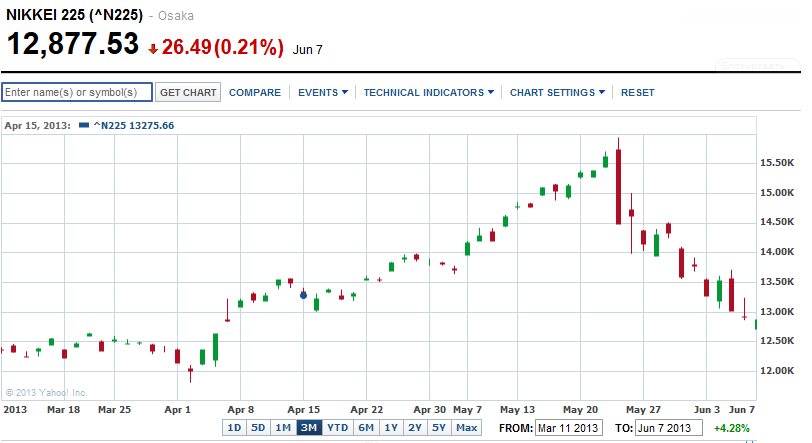This screenshot has width=812, height=443.
Task: Click the +4.28% change value
Action: pyautogui.click(x=732, y=428)
